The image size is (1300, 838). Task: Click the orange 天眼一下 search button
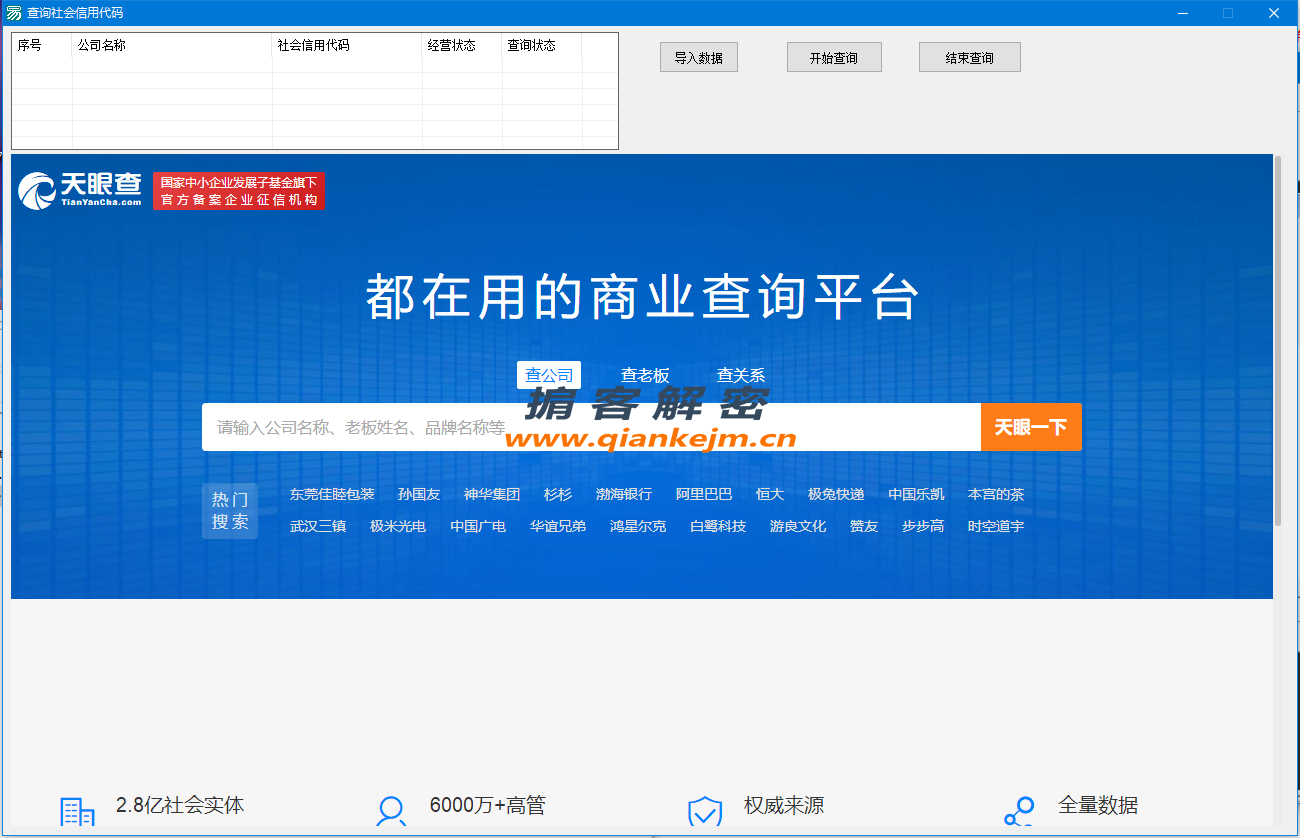1031,427
